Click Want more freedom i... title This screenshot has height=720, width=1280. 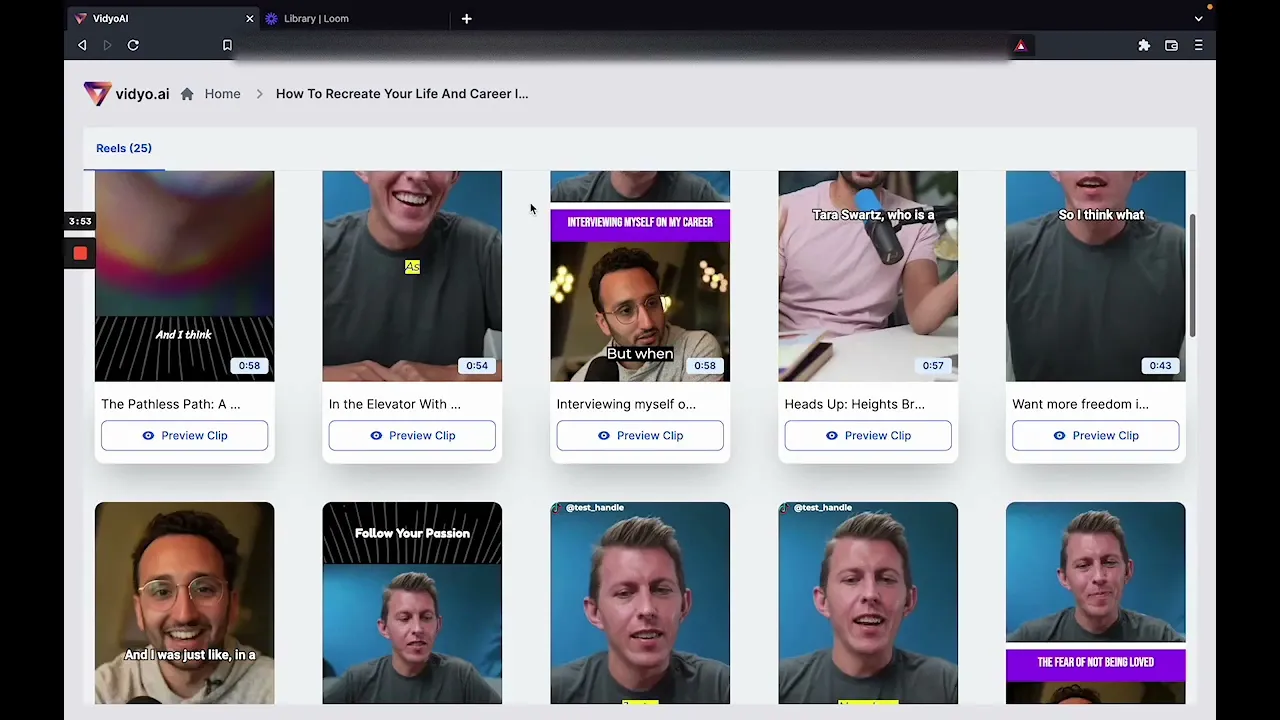tap(1081, 404)
